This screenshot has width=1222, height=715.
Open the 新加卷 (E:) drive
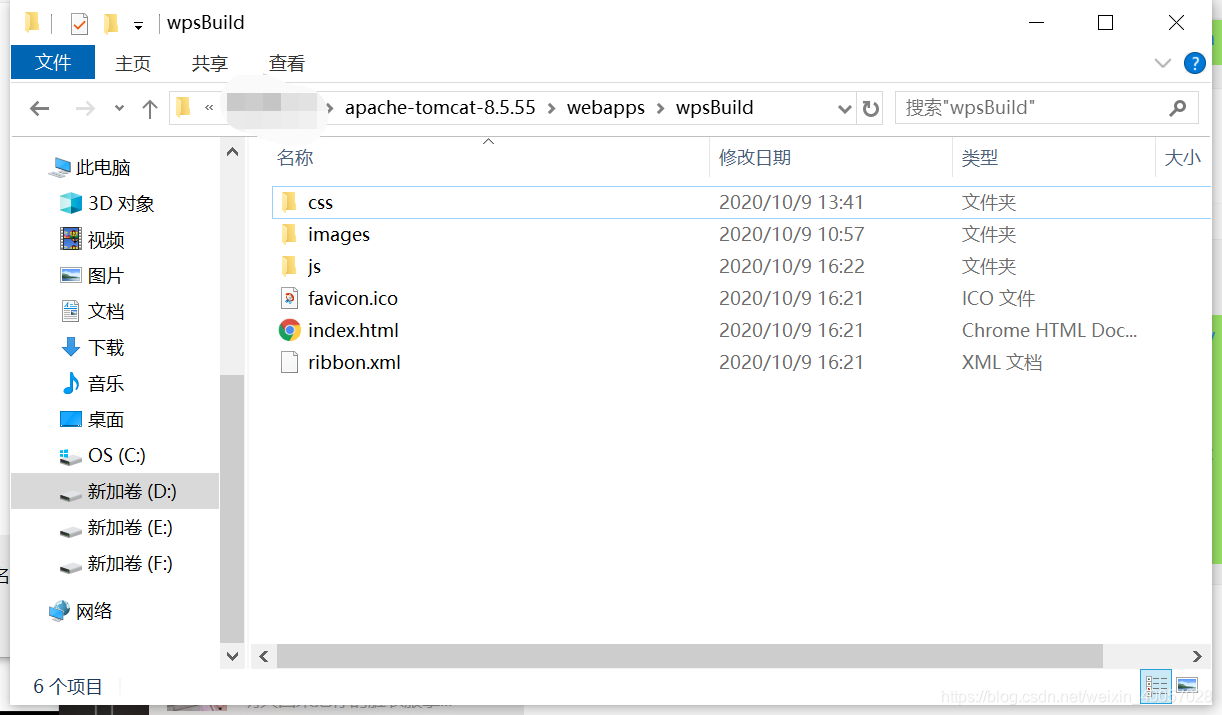[x=130, y=527]
